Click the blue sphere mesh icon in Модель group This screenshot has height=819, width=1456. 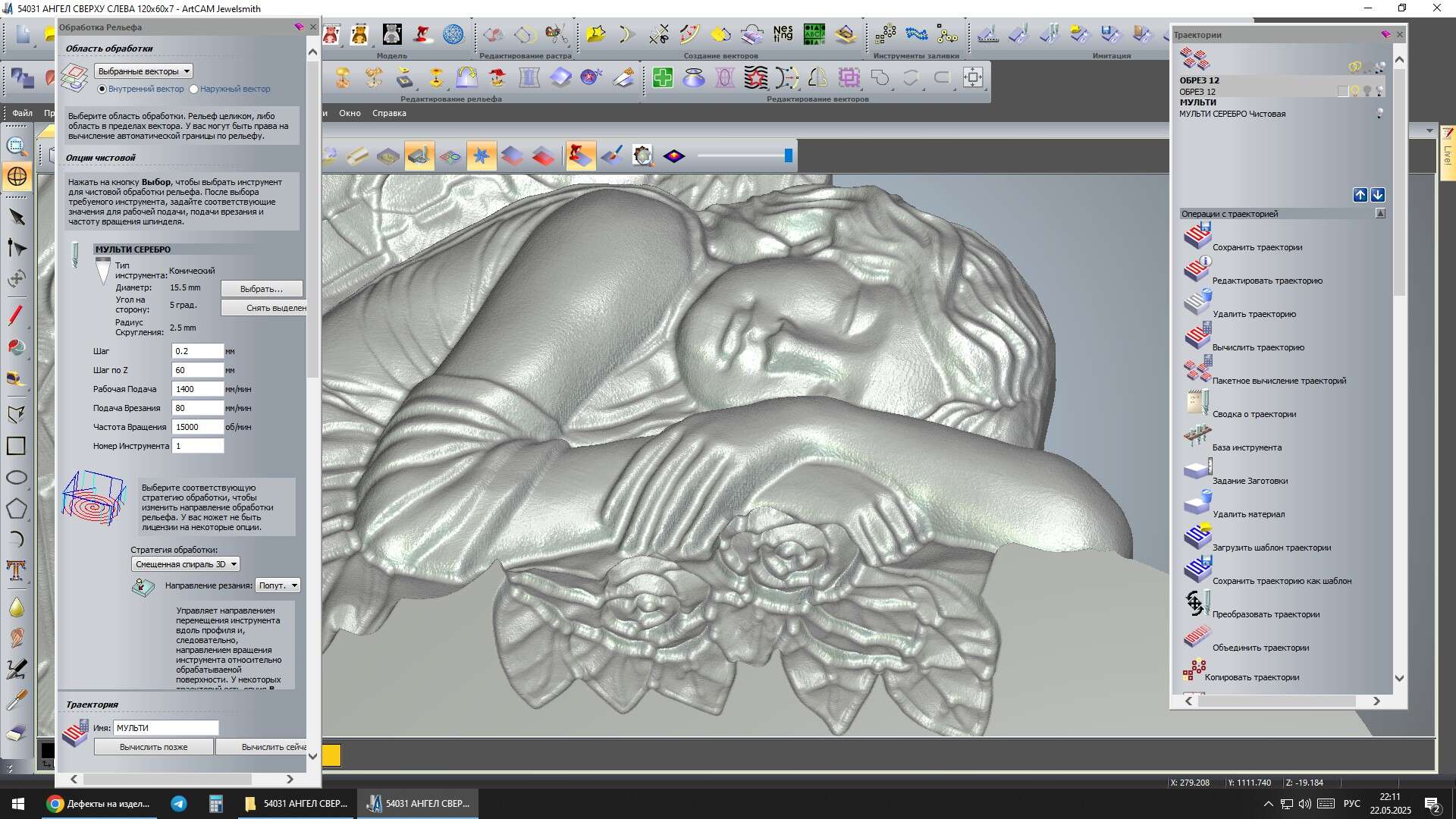pyautogui.click(x=453, y=34)
